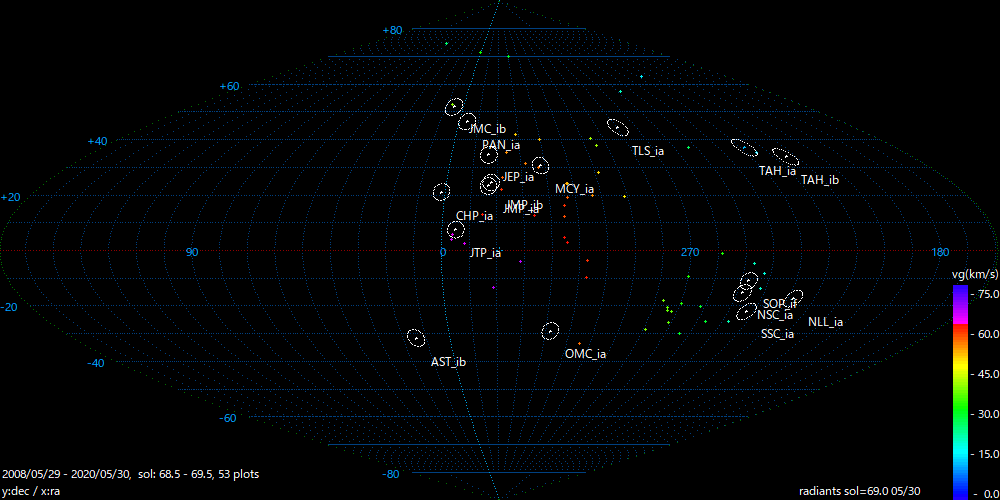
Task: Select the radiant circle above NLL_ia
Action: (794, 297)
